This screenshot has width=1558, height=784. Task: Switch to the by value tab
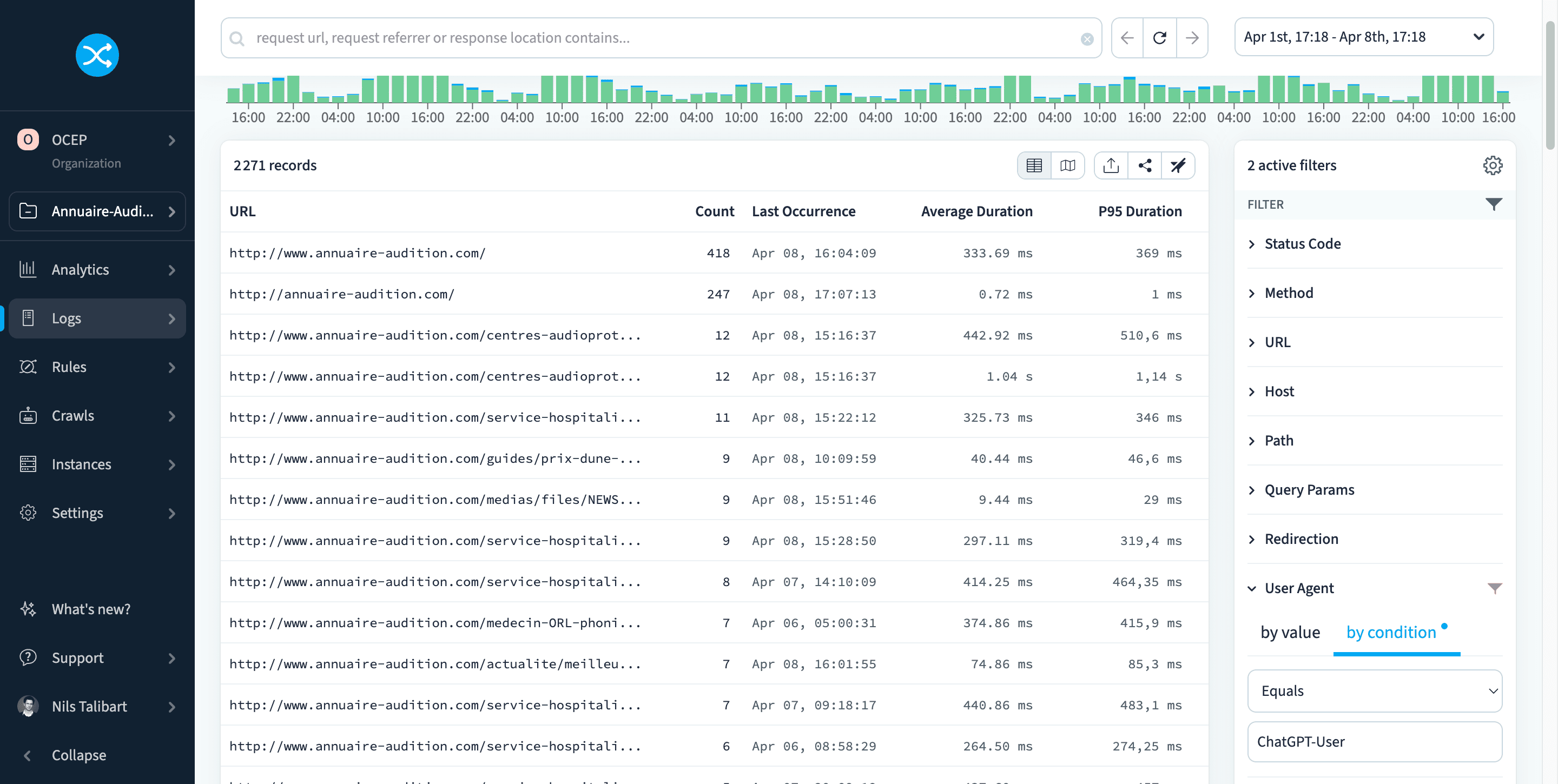(x=1290, y=632)
